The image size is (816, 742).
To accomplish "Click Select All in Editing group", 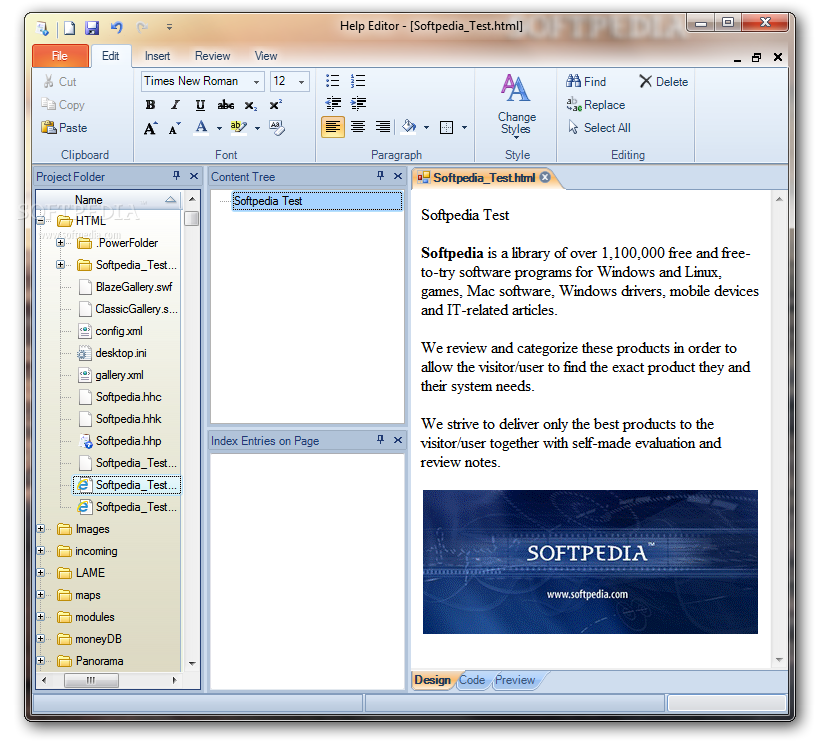I will 598,127.
